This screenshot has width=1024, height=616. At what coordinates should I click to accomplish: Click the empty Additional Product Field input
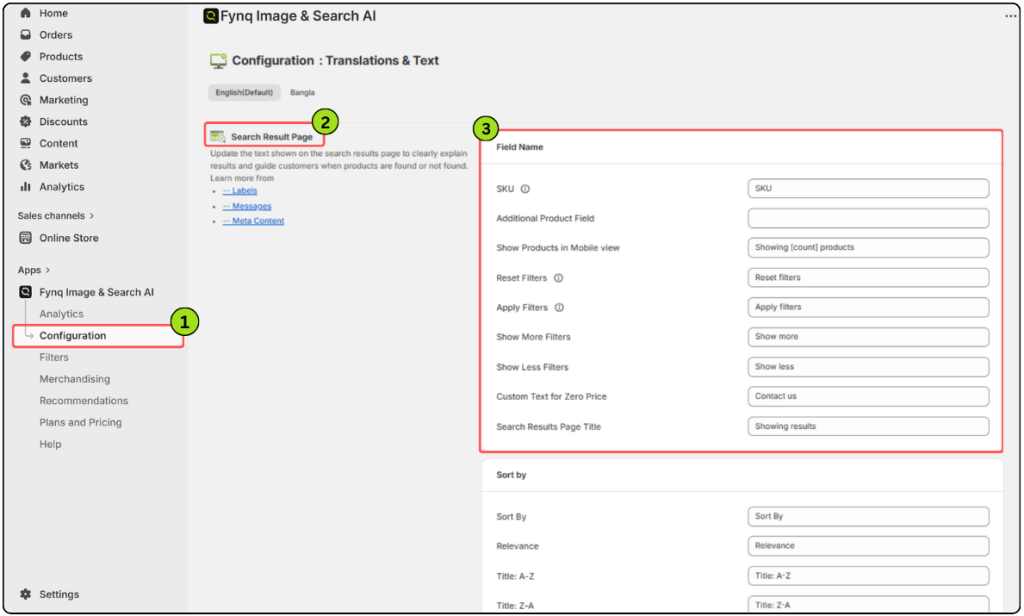tap(868, 218)
